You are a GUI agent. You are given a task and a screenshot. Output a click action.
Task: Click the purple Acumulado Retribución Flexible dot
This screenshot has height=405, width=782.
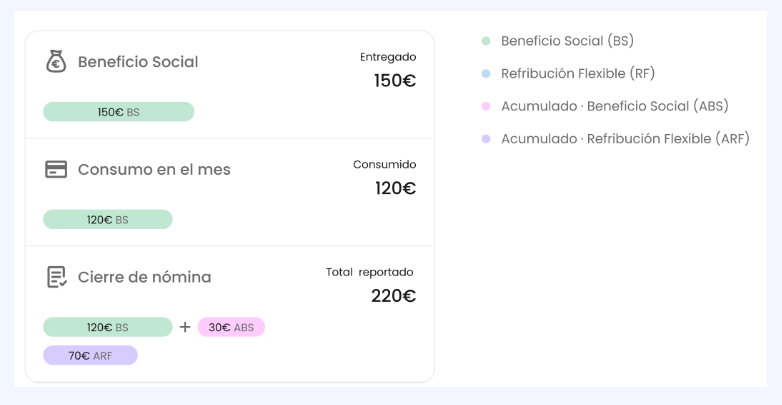pyautogui.click(x=486, y=139)
